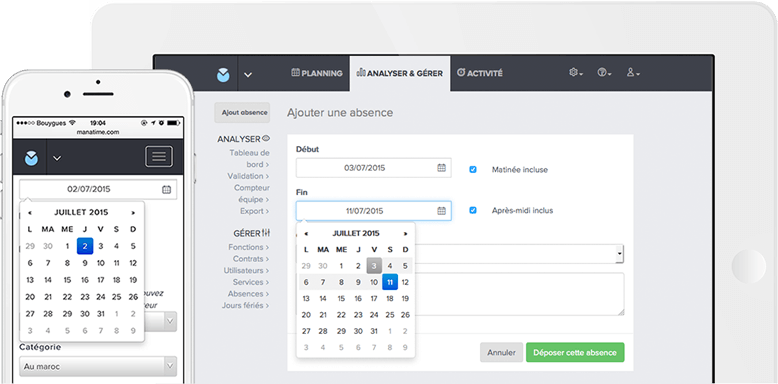Open chevron dropdown in phone navbar
778x384 pixels.
pos(57,158)
